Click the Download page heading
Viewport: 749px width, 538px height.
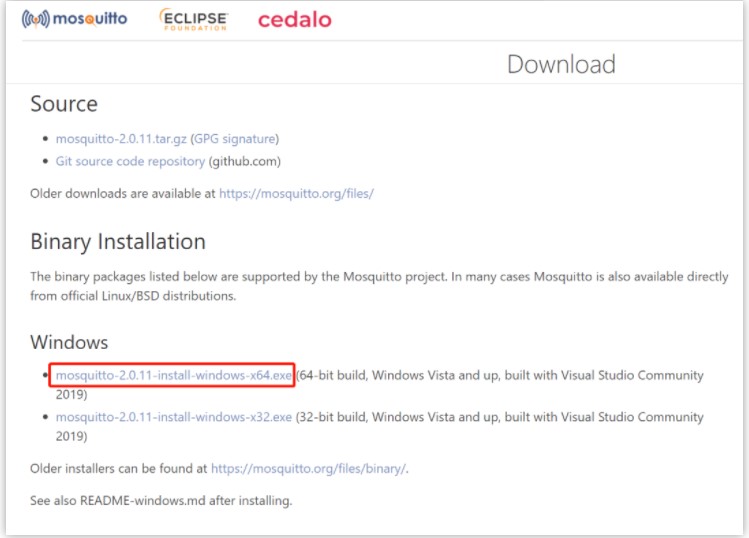click(x=561, y=65)
